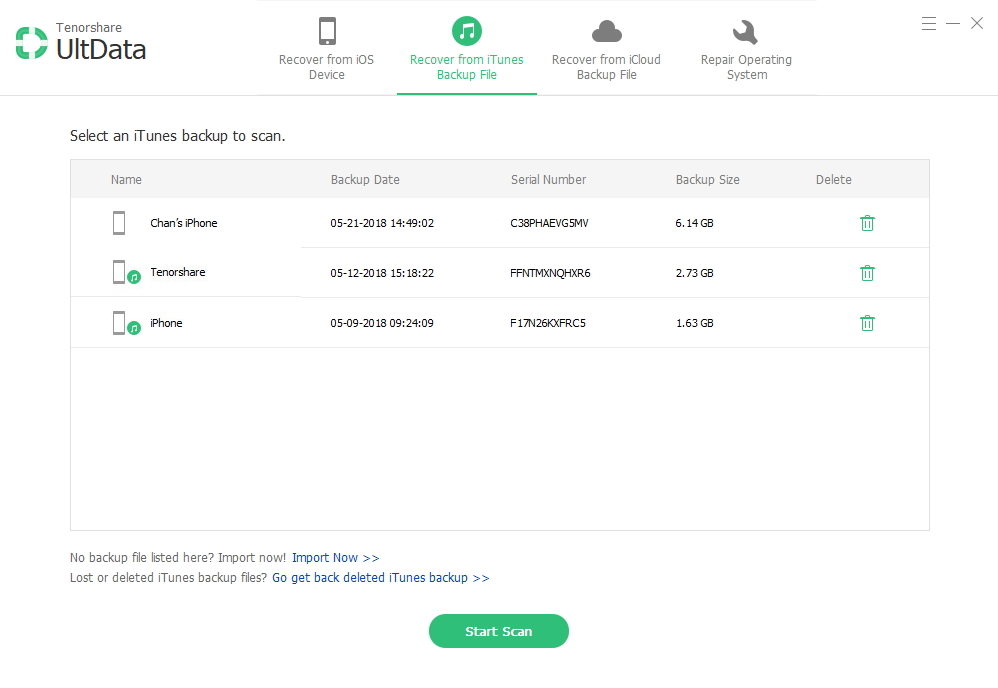This screenshot has width=998, height=688.
Task: Click the Backup Date column header
Action: coord(365,179)
